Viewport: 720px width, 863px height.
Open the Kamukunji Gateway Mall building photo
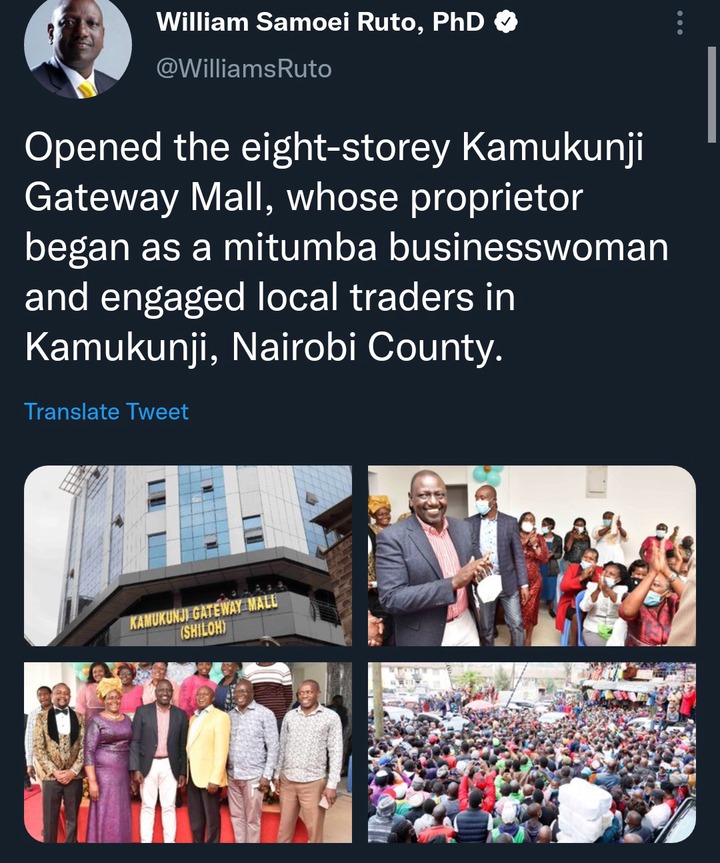click(188, 555)
